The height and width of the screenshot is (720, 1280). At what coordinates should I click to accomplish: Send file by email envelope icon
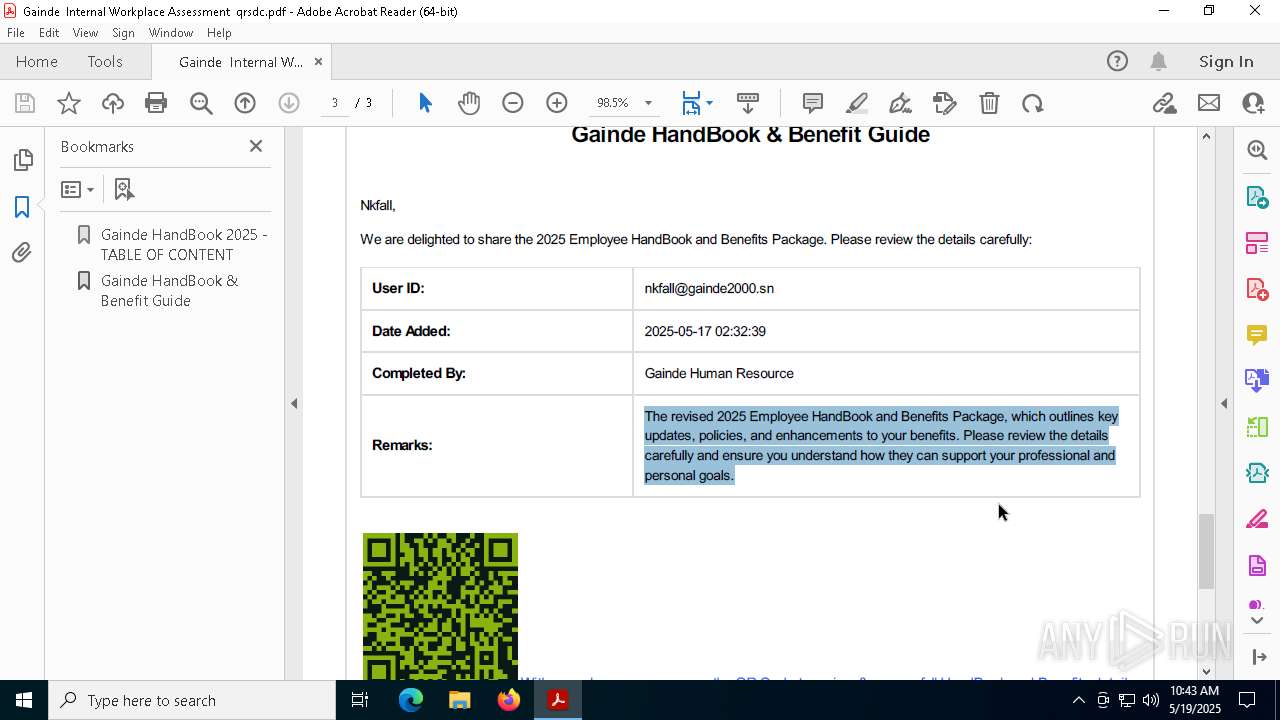click(1209, 103)
